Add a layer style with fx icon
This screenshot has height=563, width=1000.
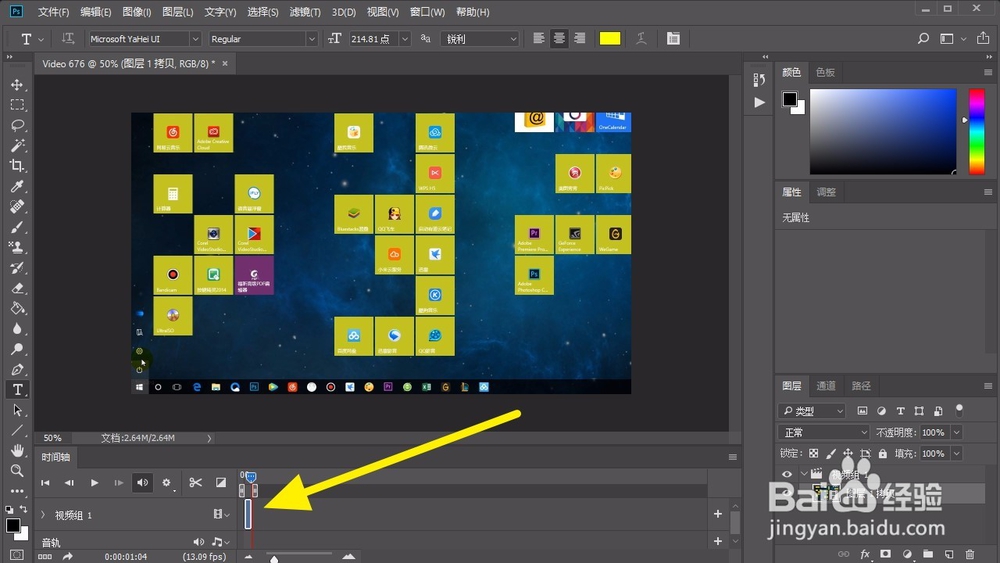(x=865, y=554)
